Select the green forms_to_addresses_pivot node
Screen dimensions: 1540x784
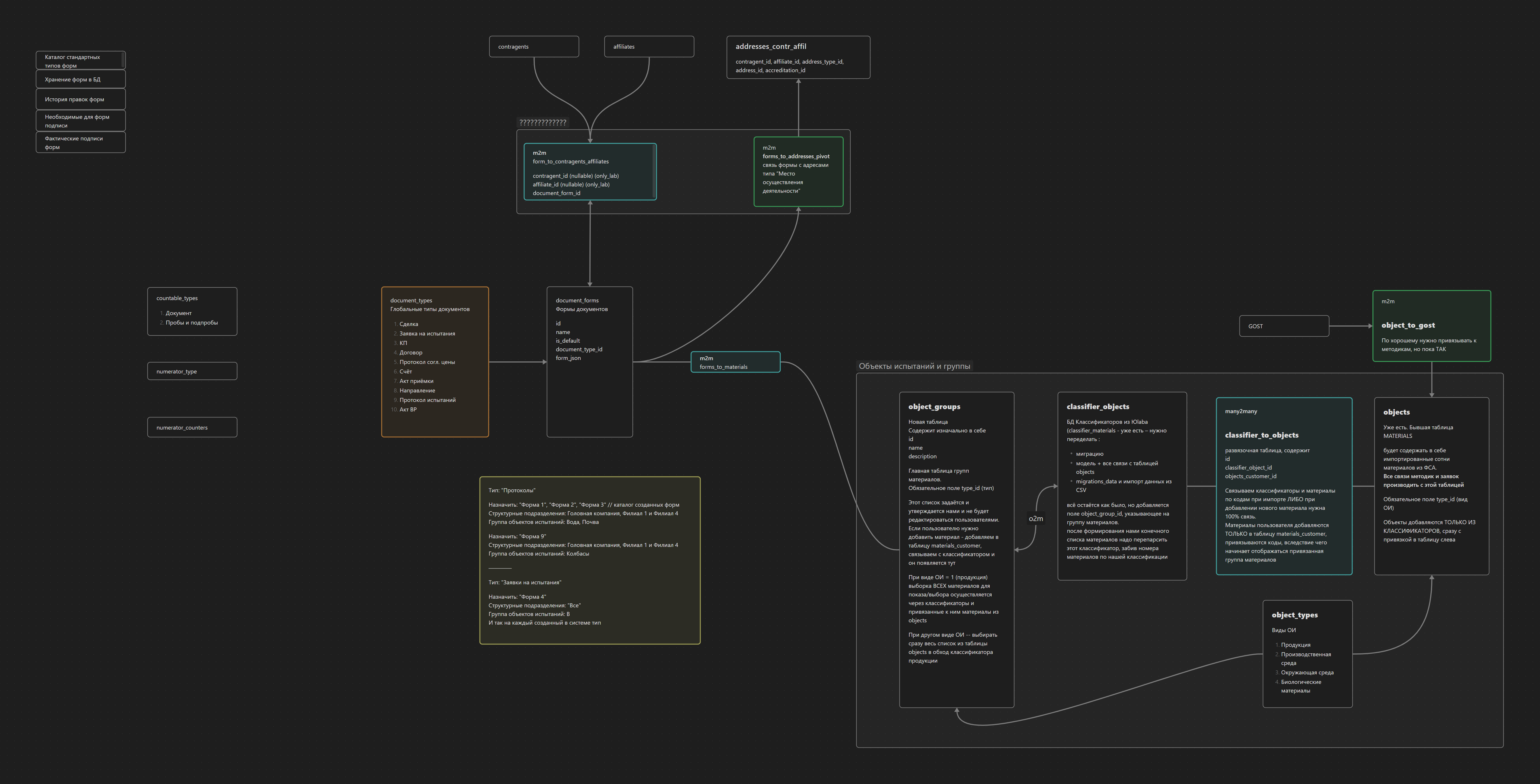(798, 171)
